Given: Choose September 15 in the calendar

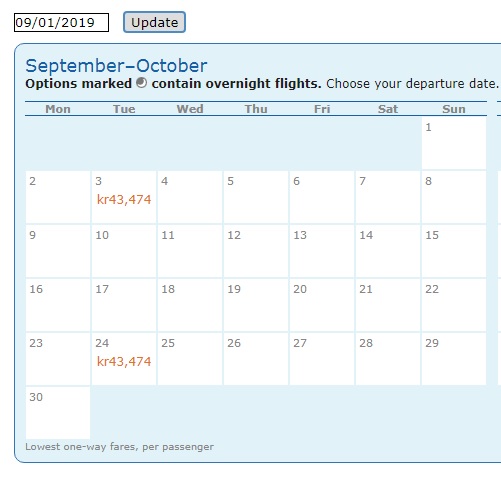Looking at the screenshot, I should 454,251.
